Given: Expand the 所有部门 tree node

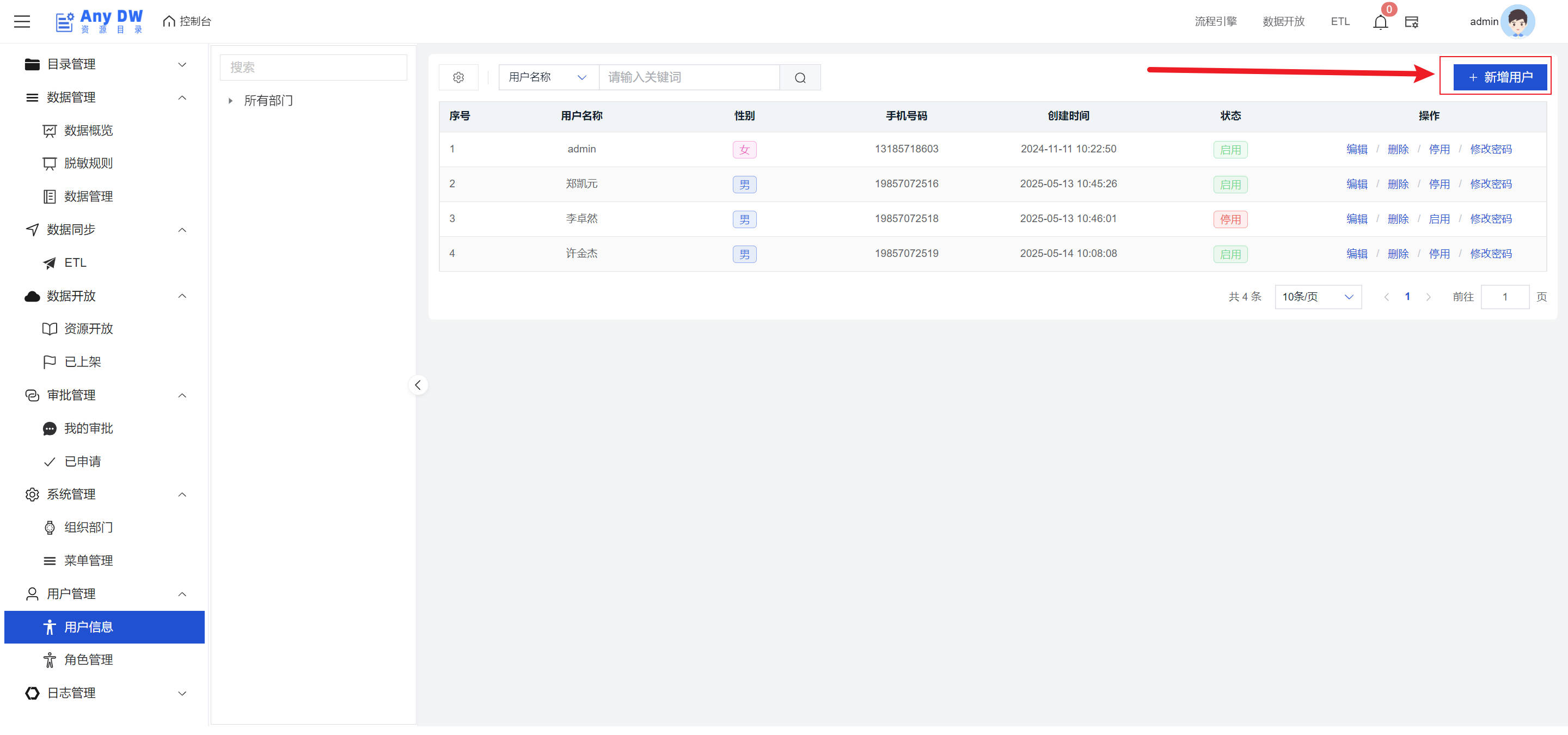Looking at the screenshot, I should click(x=230, y=100).
